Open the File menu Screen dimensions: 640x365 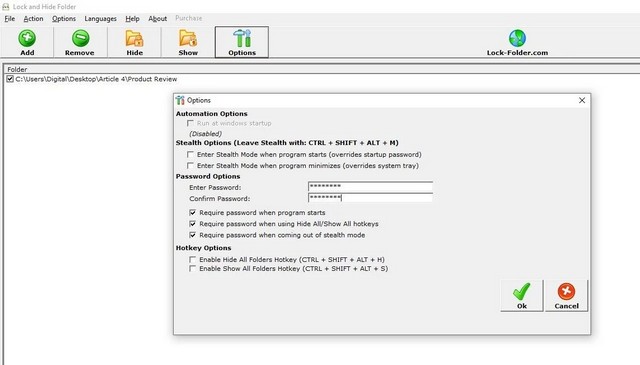pyautogui.click(x=9, y=19)
